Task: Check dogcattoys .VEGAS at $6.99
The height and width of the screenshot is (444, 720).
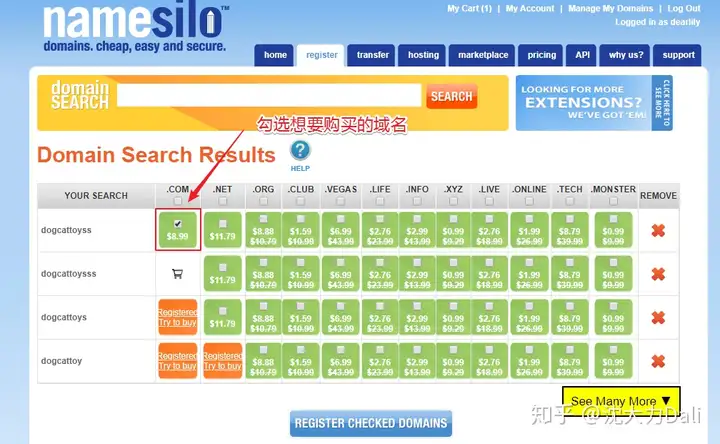Action: pyautogui.click(x=340, y=306)
